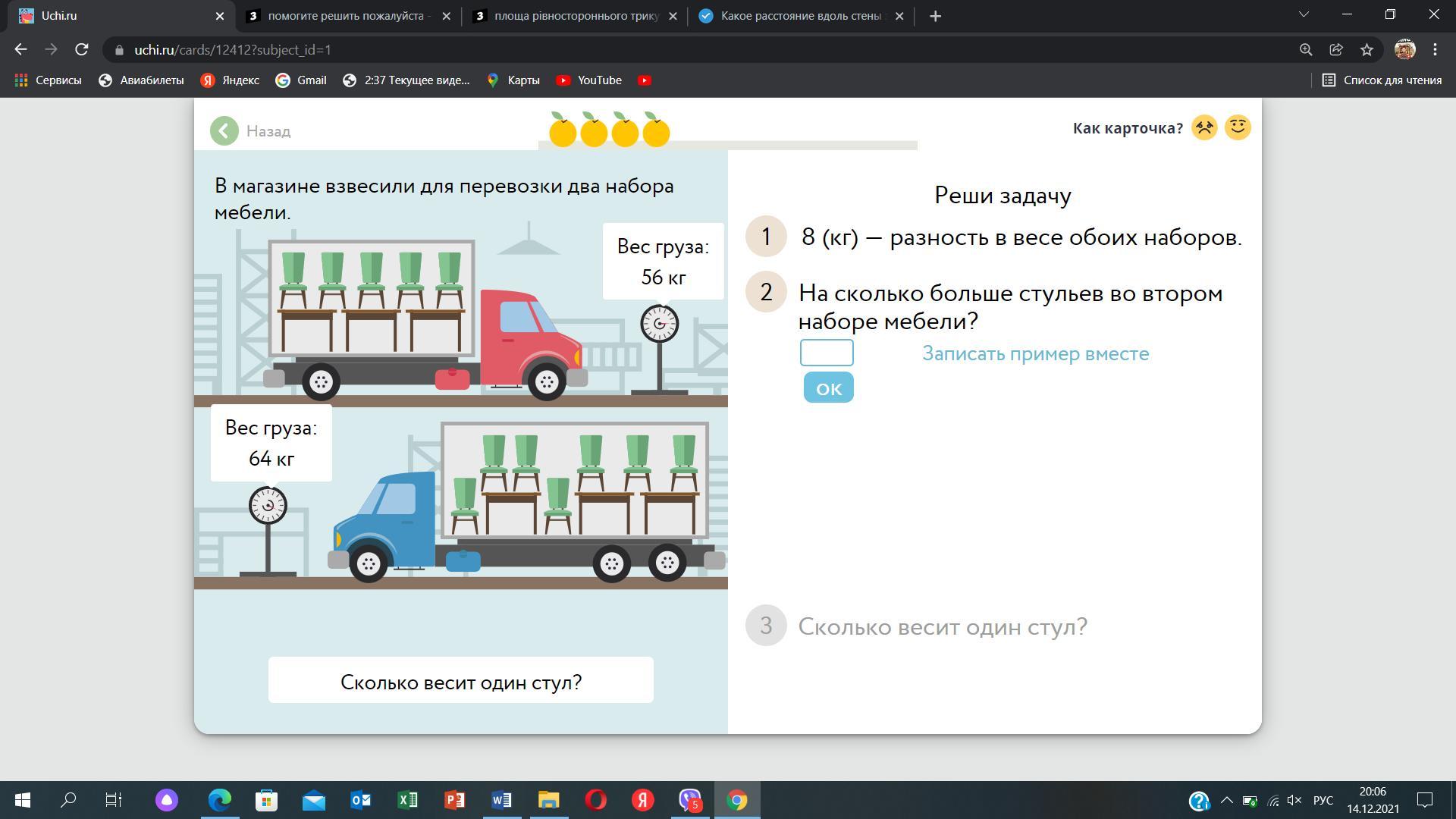Click the share page icon in address bar
Viewport: 1456px width, 819px height.
coord(1336,49)
